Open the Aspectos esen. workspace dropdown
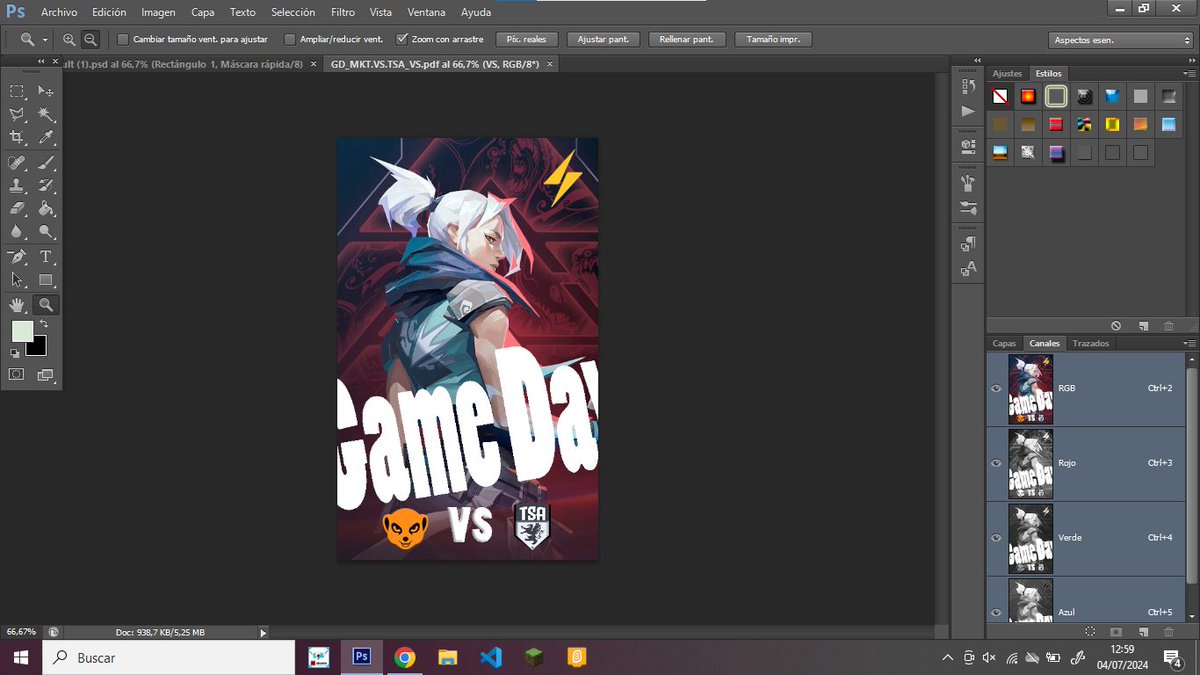 tap(1119, 40)
